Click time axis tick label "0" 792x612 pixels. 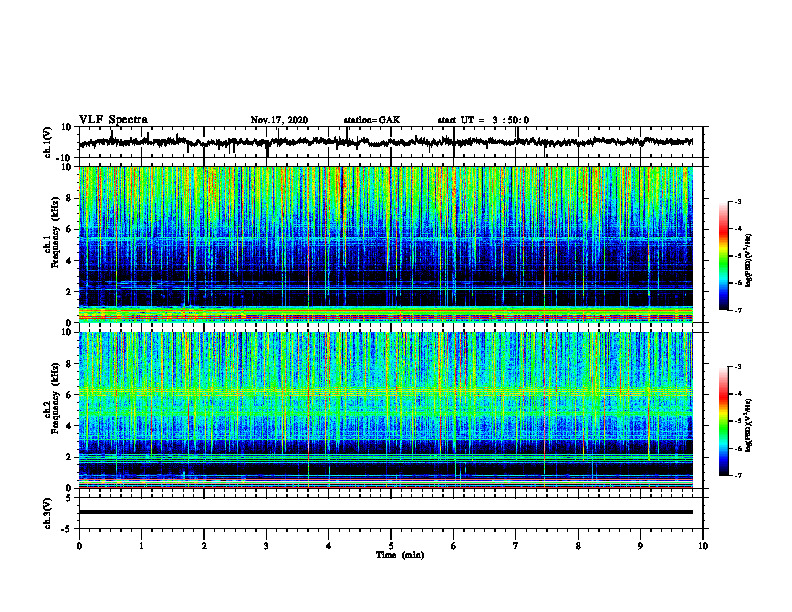point(79,546)
